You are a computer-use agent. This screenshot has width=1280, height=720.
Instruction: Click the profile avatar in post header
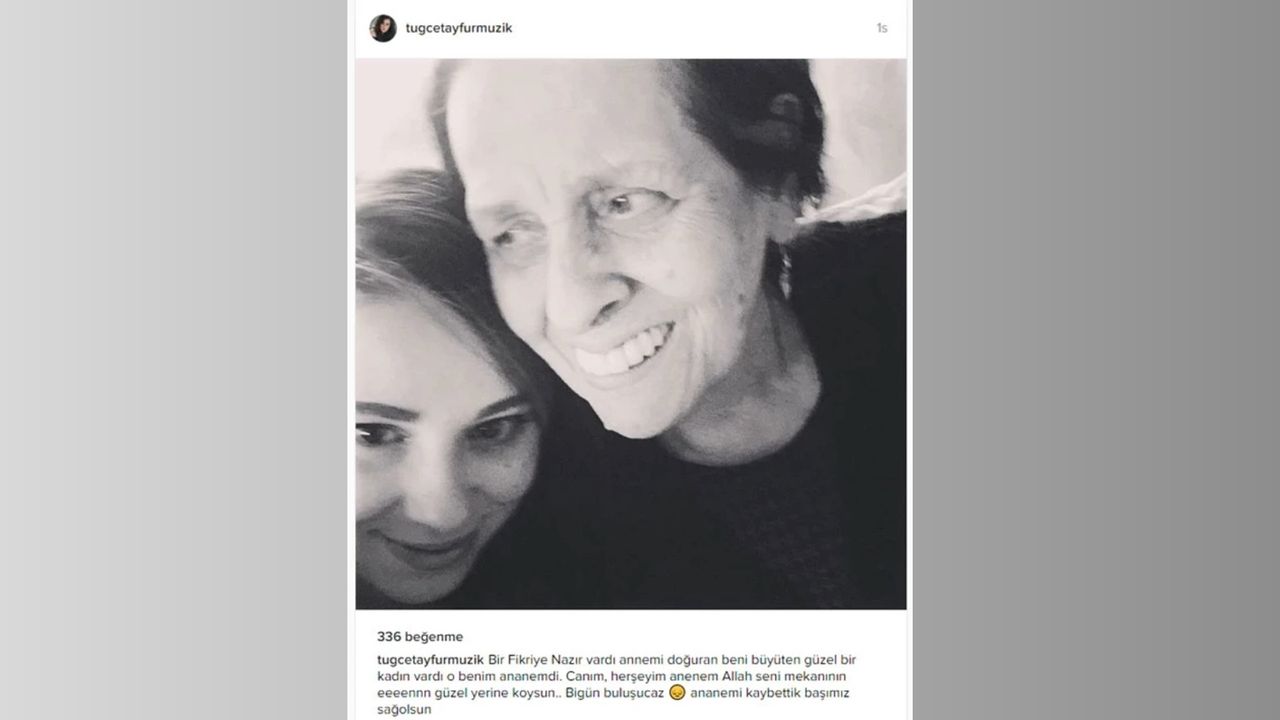point(383,28)
